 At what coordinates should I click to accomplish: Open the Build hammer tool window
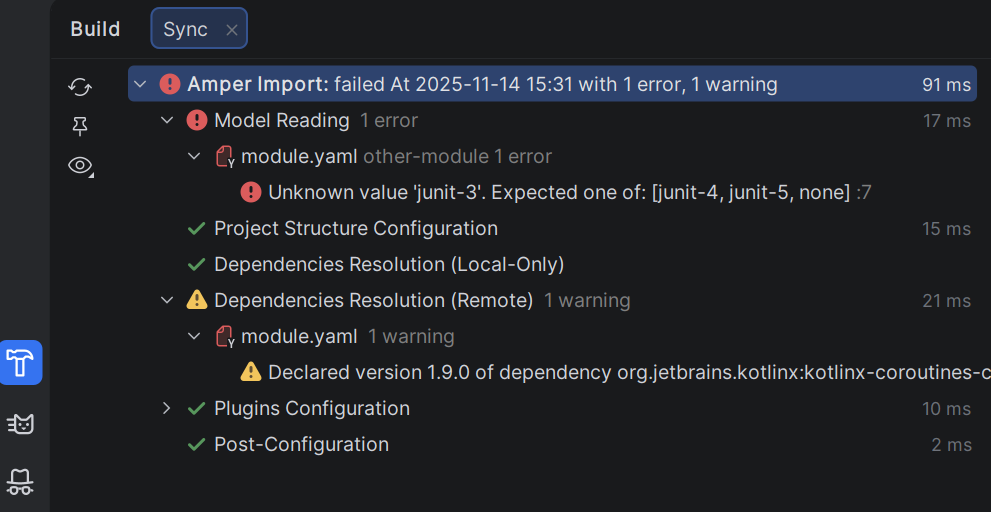[21, 363]
